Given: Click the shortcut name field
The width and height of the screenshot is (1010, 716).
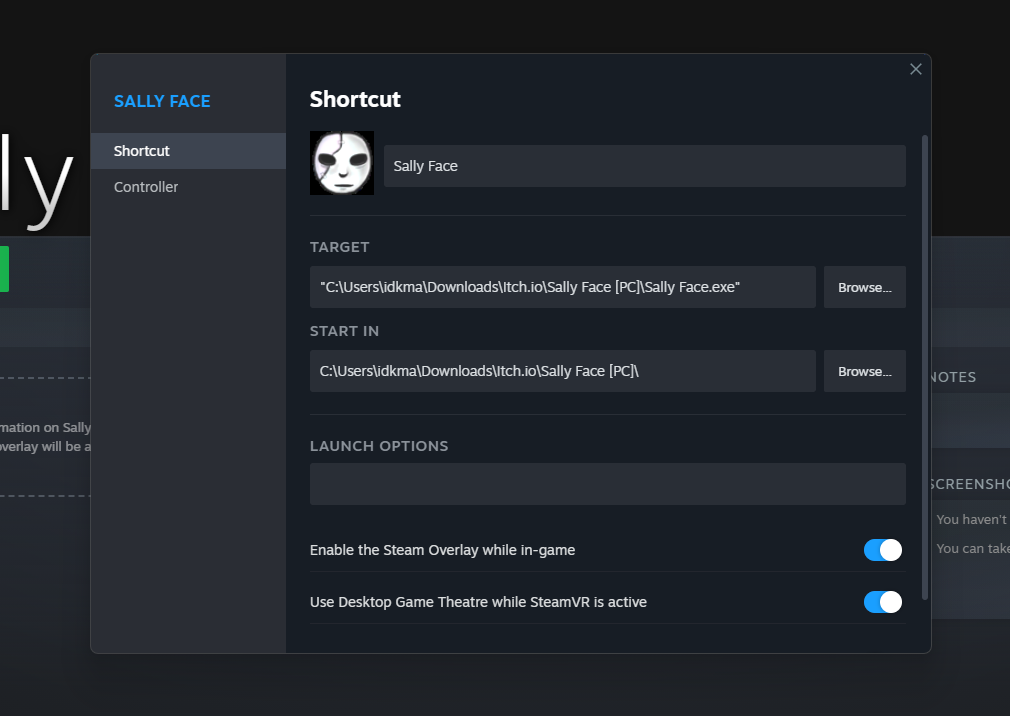Looking at the screenshot, I should pyautogui.click(x=644, y=166).
